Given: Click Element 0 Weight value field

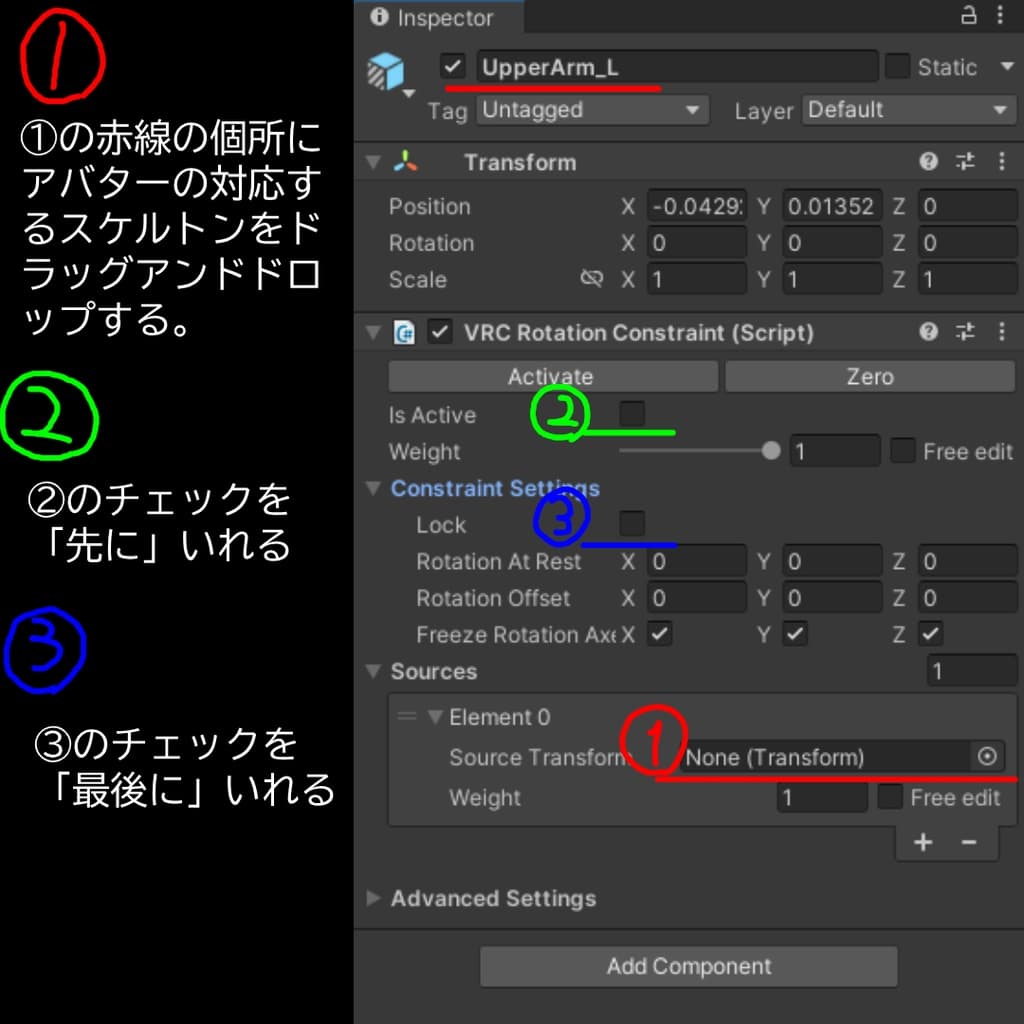Looking at the screenshot, I should coord(822,797).
